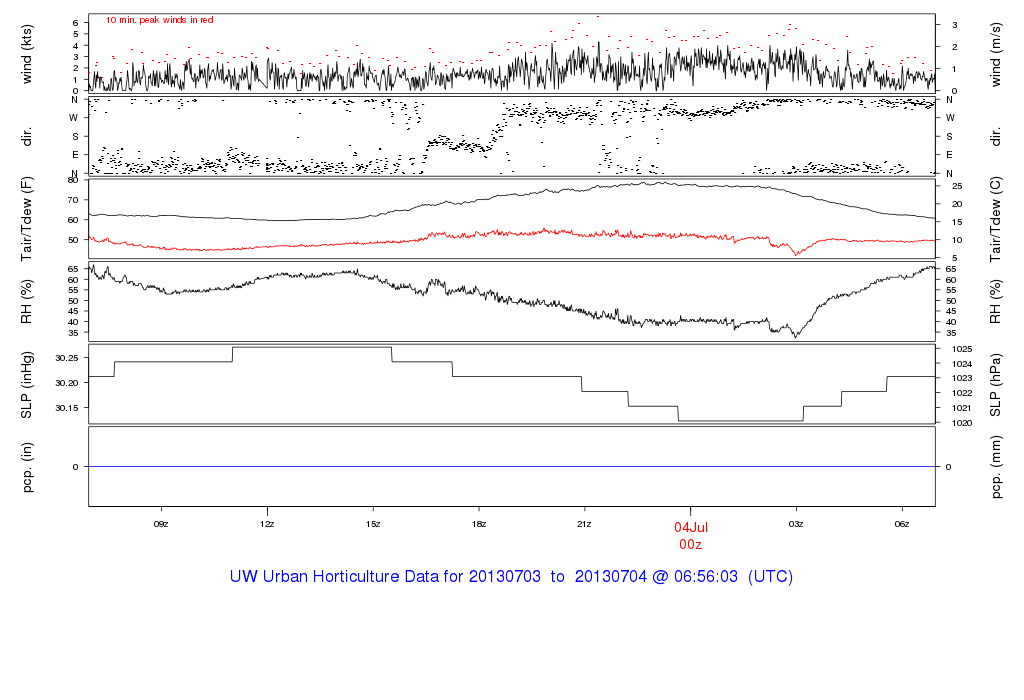1024x700 pixels.
Task: Click the '30.25' pressure tick label
Action: click(x=67, y=358)
